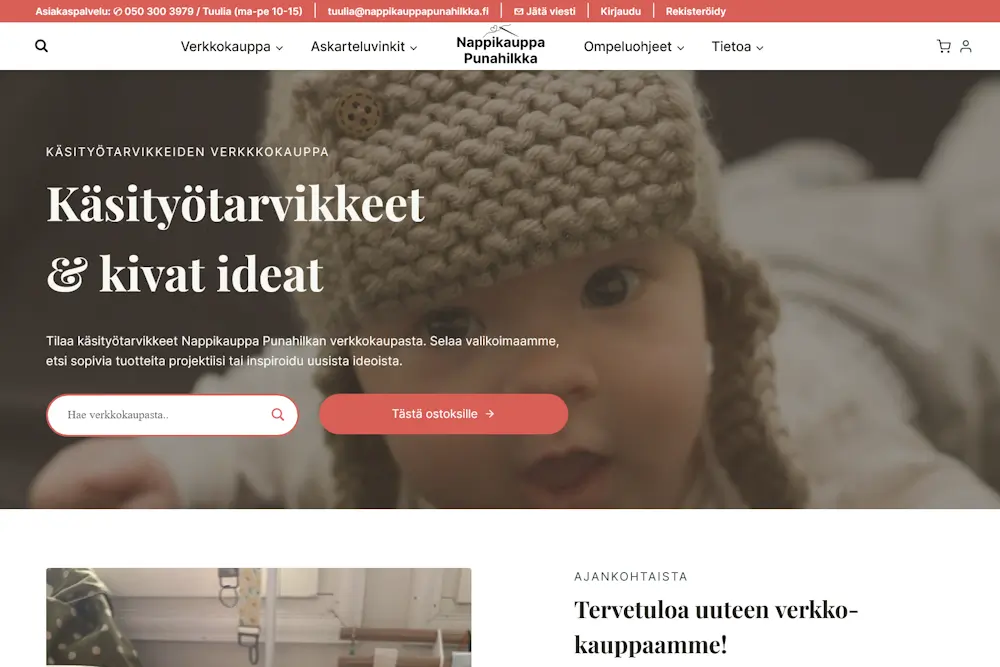Click the user account icon
The image size is (1000, 667).
966,46
